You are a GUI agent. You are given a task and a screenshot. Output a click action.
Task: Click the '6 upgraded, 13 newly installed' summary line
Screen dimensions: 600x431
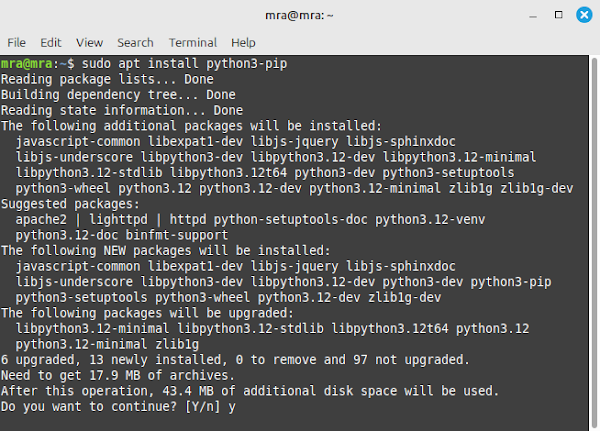click(235, 360)
